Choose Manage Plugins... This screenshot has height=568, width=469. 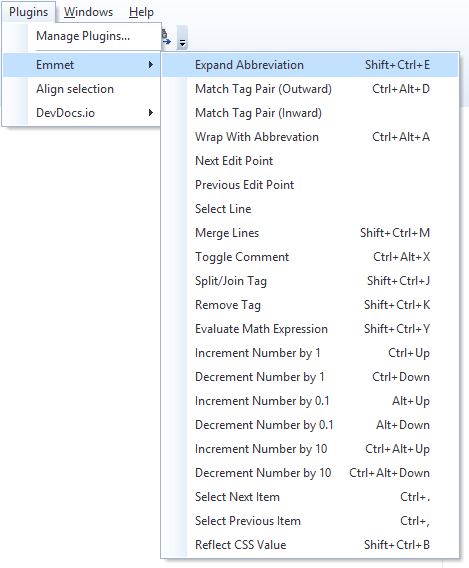83,36
